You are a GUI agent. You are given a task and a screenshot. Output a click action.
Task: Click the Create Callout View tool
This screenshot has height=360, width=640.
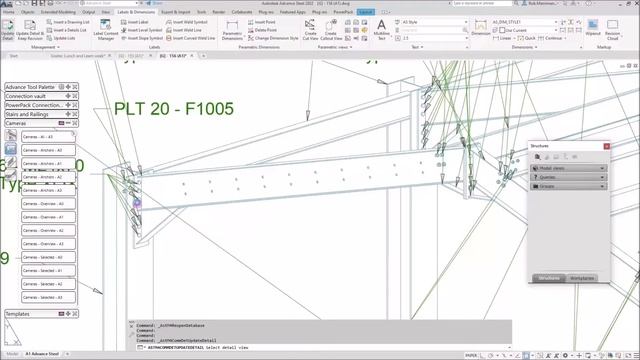(x=331, y=29)
